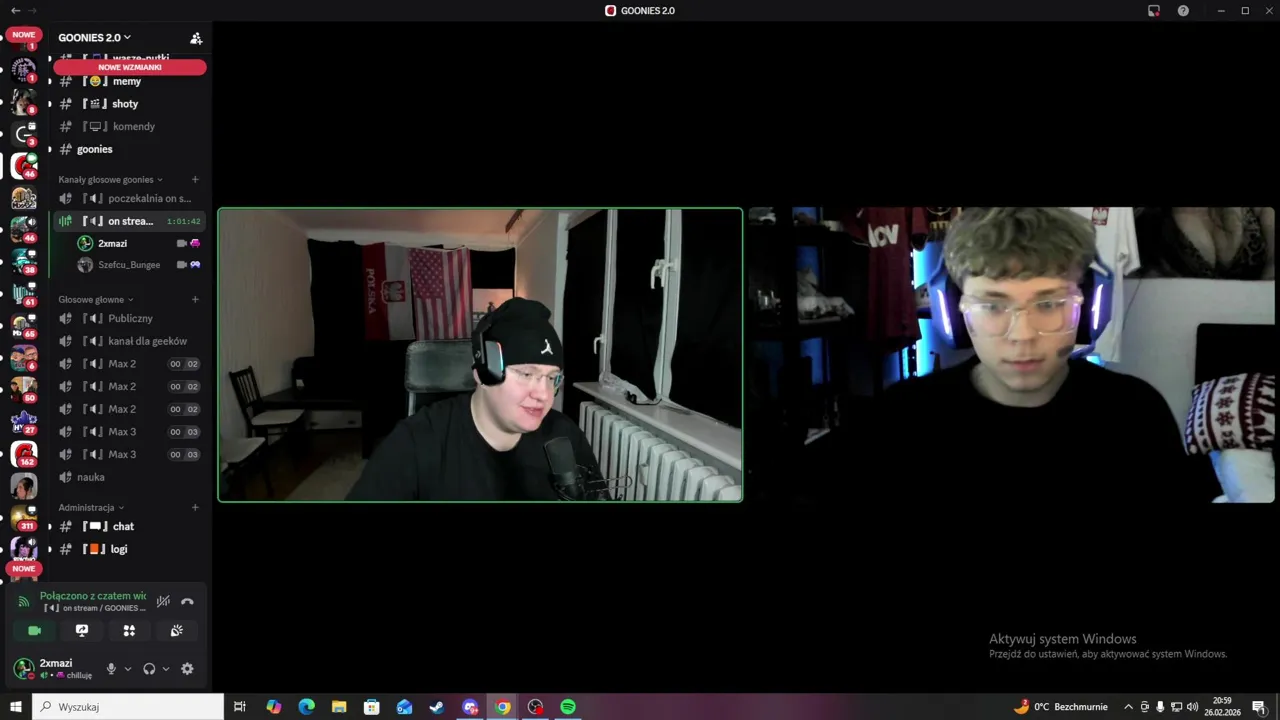Open the '0°C Bezchmurnie' weather widget
The height and width of the screenshot is (720, 1280).
pyautogui.click(x=1060, y=707)
